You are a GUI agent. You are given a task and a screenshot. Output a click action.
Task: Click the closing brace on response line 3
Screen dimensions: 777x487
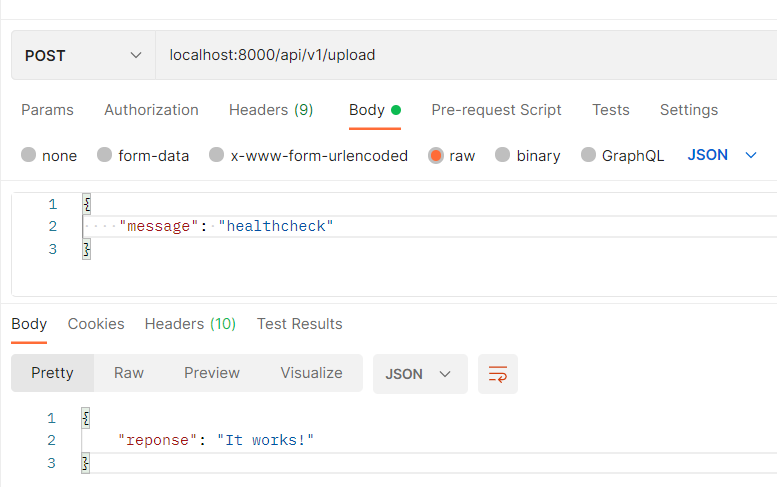click(86, 463)
